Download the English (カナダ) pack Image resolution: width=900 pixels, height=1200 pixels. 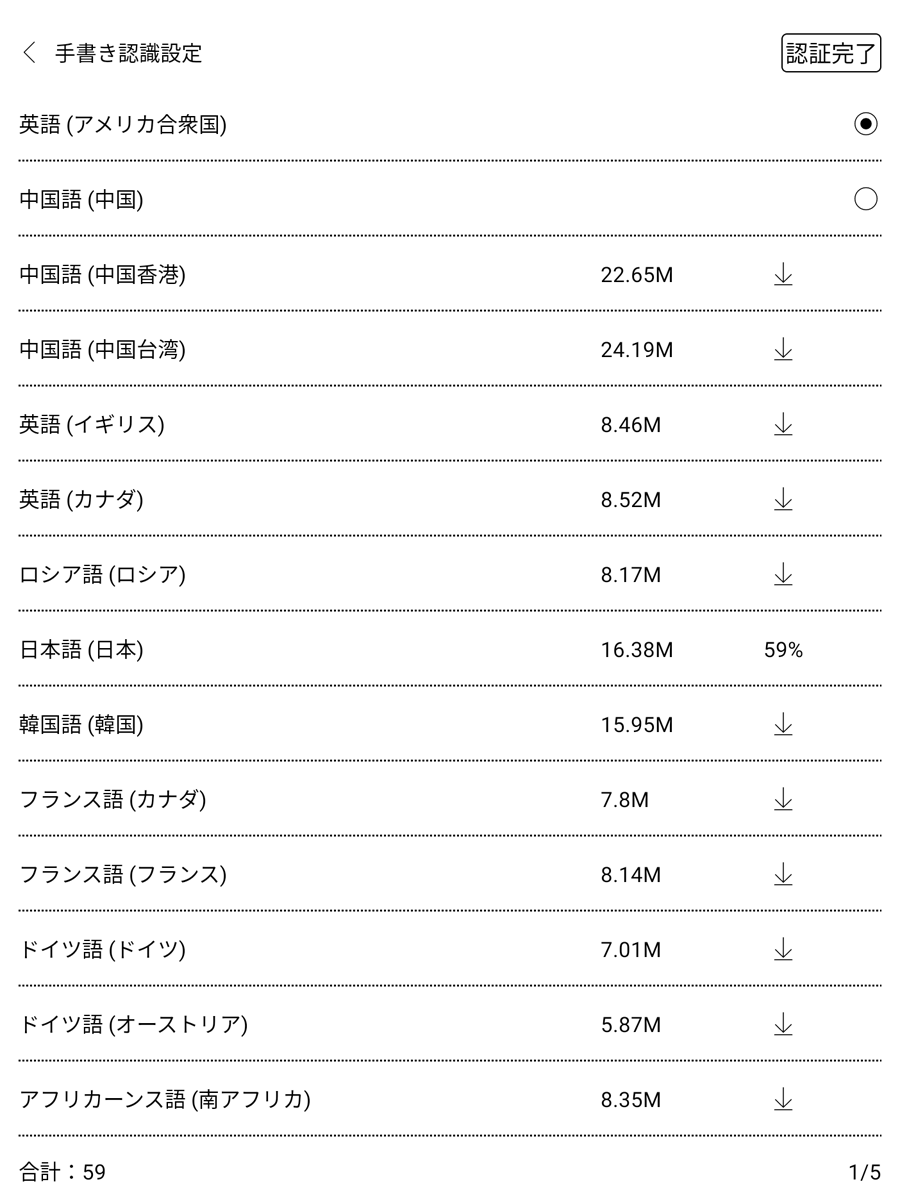coord(783,500)
